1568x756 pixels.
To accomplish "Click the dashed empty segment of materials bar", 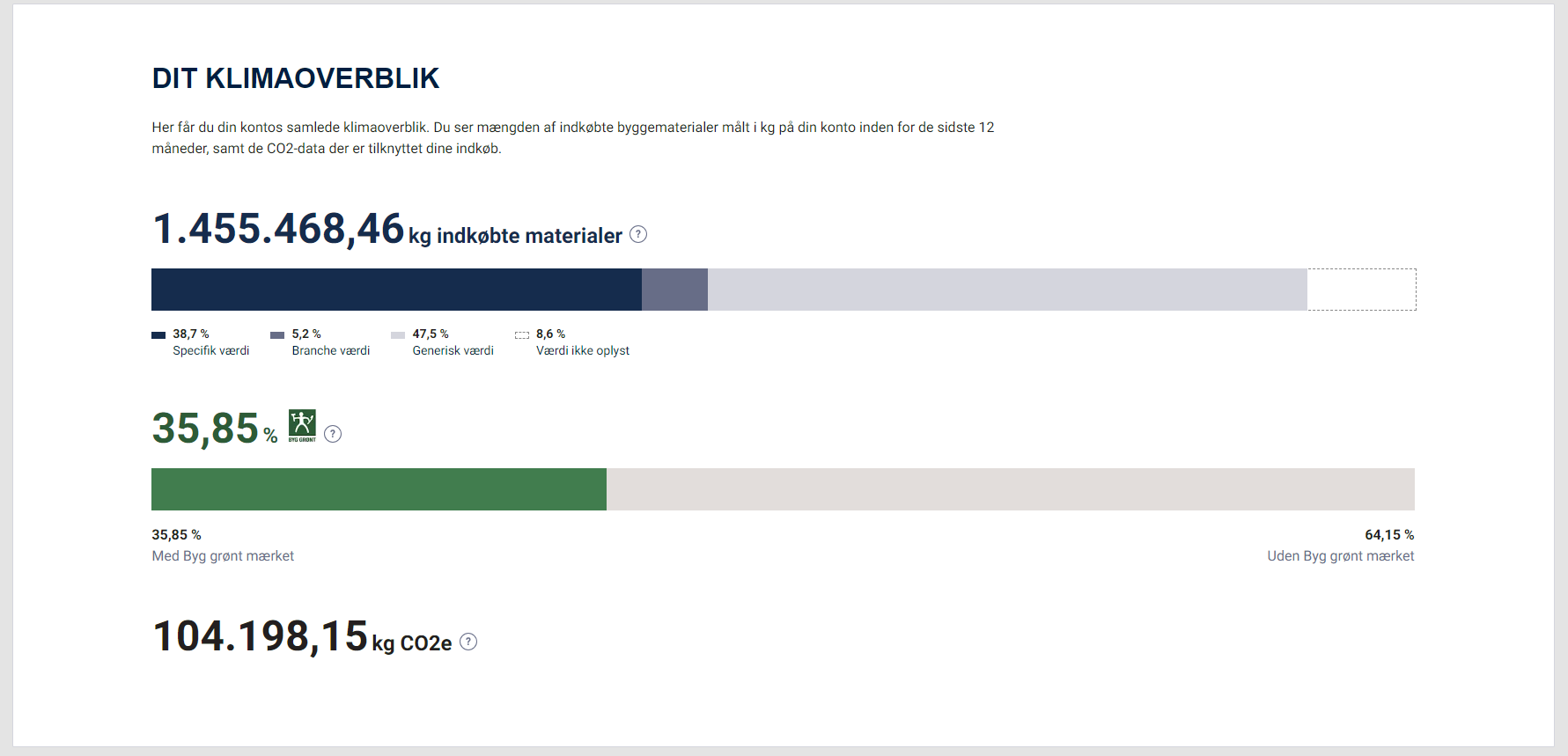I will click(1361, 290).
